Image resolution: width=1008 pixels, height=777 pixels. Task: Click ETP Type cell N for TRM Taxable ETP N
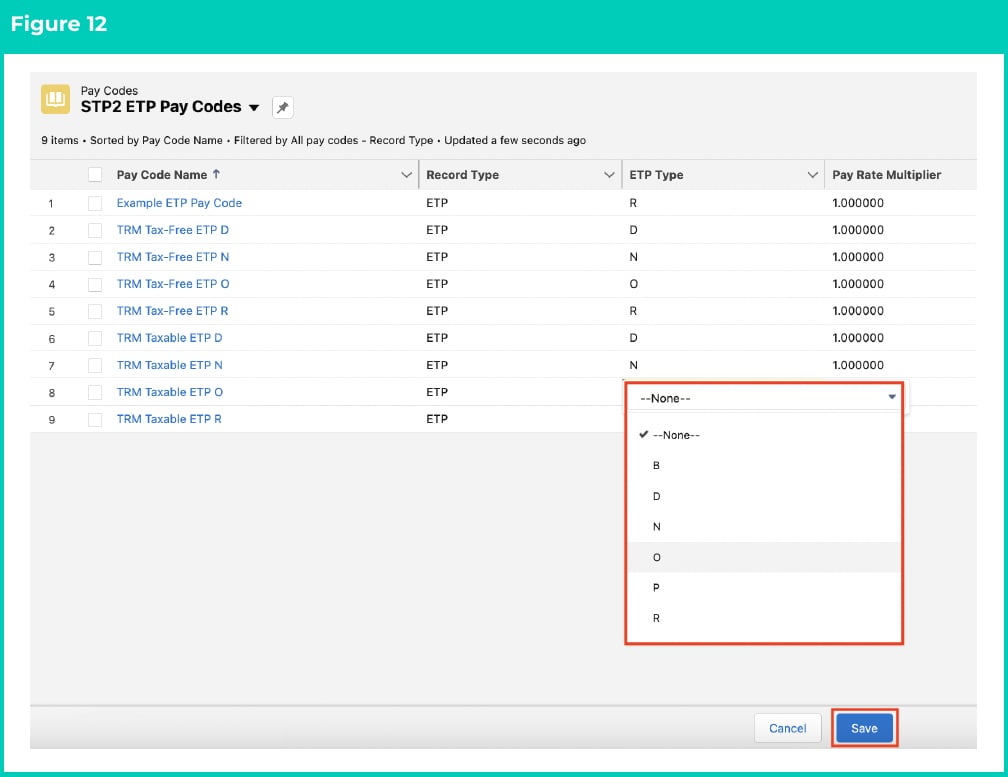[633, 365]
